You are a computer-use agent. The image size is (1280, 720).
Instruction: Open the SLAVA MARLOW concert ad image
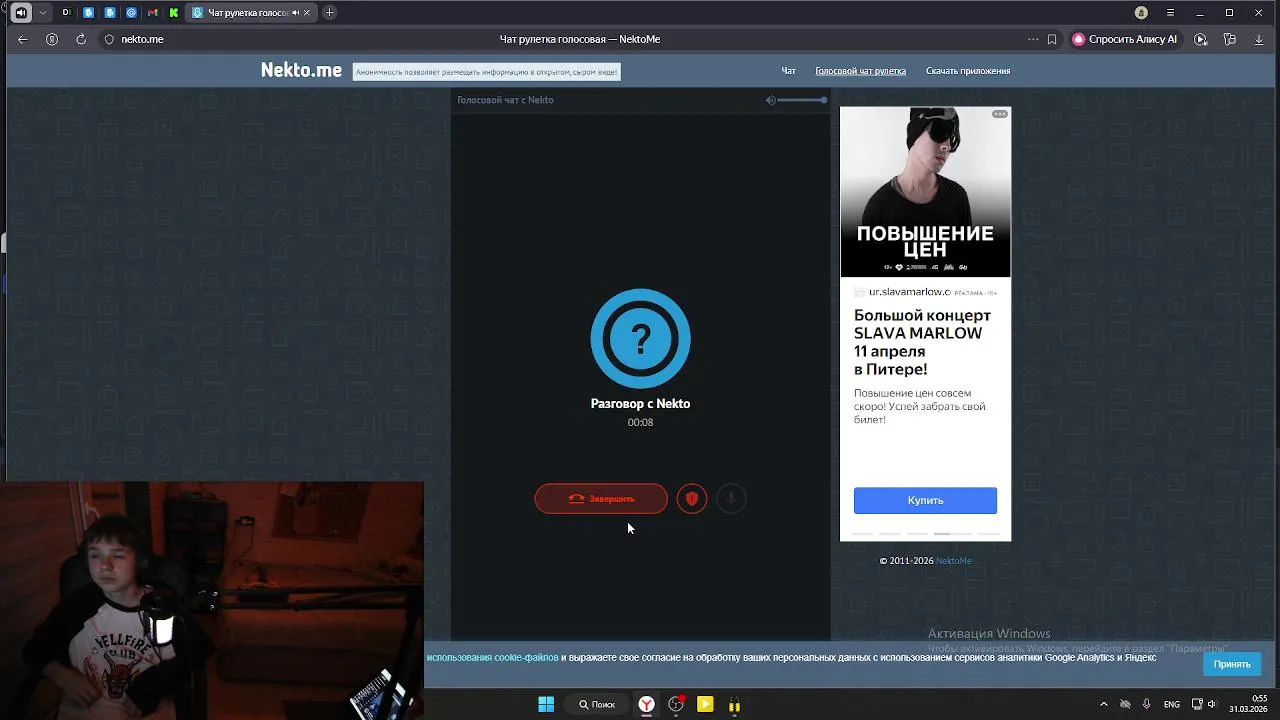925,191
